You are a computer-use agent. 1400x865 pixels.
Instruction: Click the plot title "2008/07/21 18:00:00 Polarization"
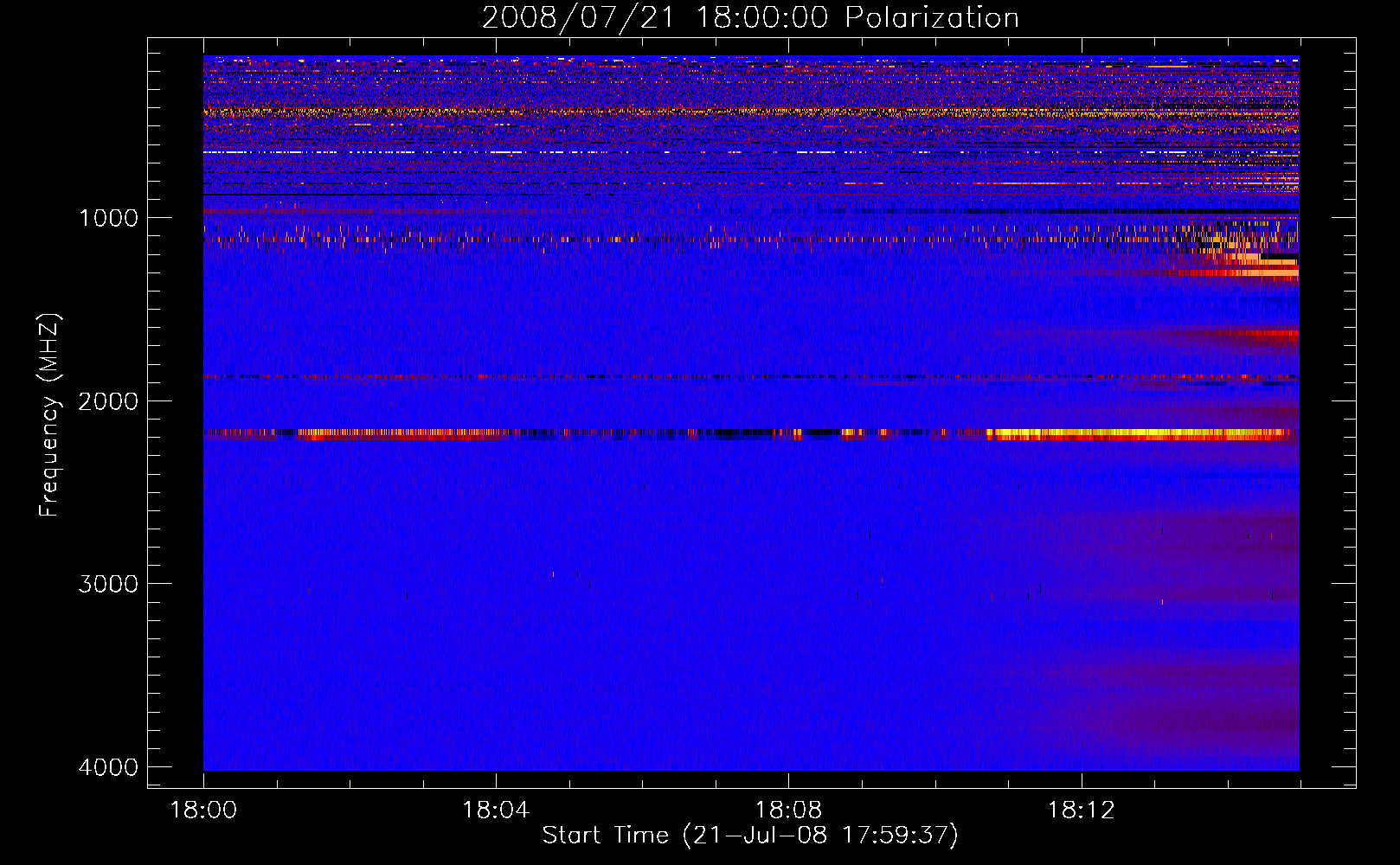(750, 18)
